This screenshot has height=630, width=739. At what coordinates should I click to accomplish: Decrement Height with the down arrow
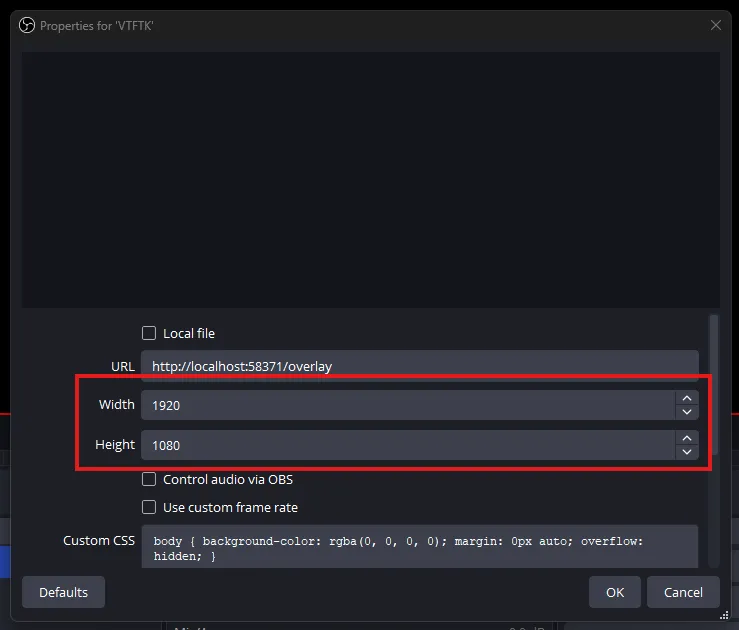[686, 452]
